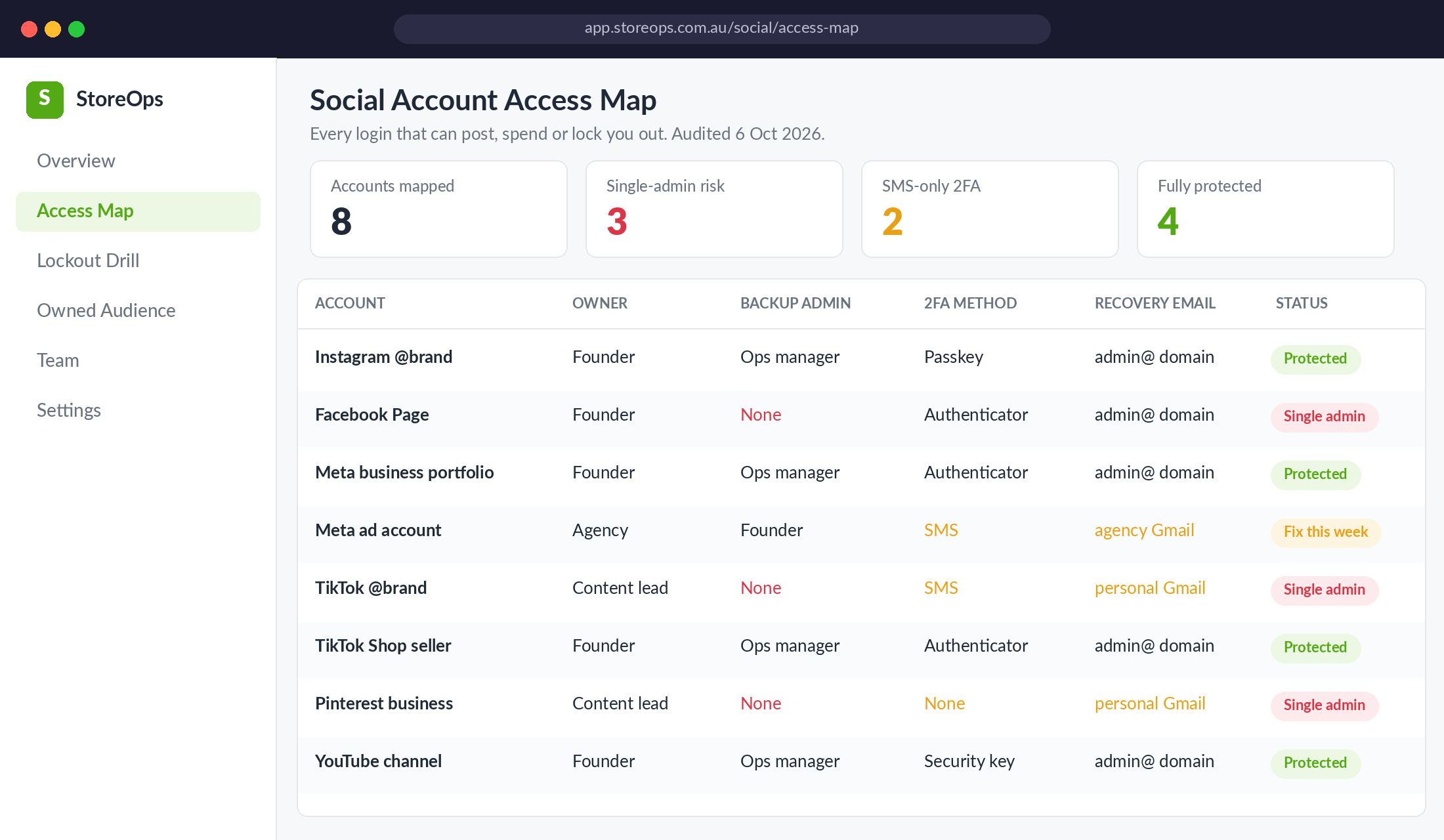Select the SMS-only 2FA card
The width and height of the screenshot is (1444, 840).
[x=990, y=209]
